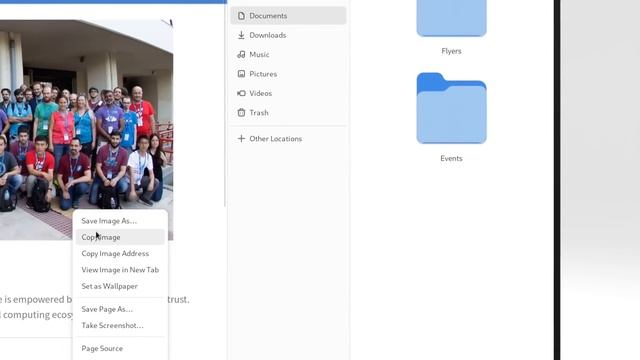The height and width of the screenshot is (360, 640).
Task: Open Videos in the file sidebar
Action: tap(288, 93)
